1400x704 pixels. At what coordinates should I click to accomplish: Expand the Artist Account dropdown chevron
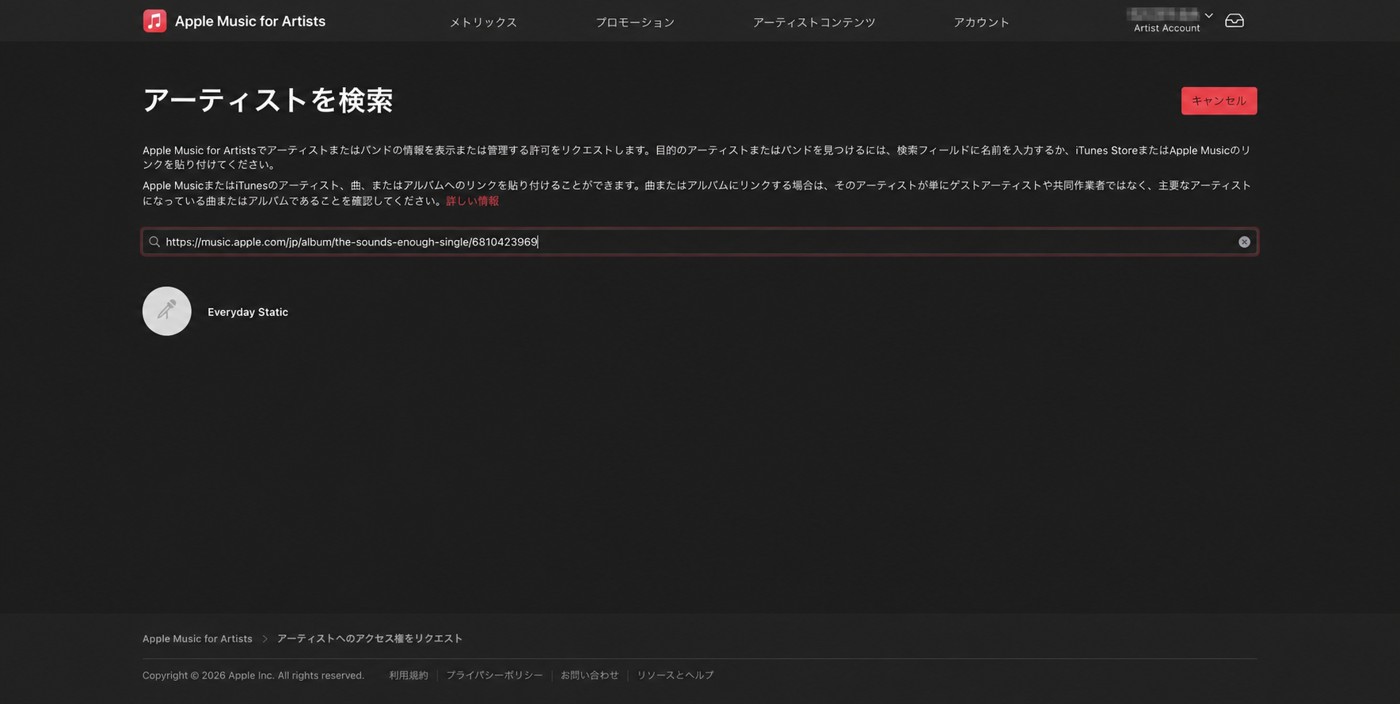(x=1209, y=15)
